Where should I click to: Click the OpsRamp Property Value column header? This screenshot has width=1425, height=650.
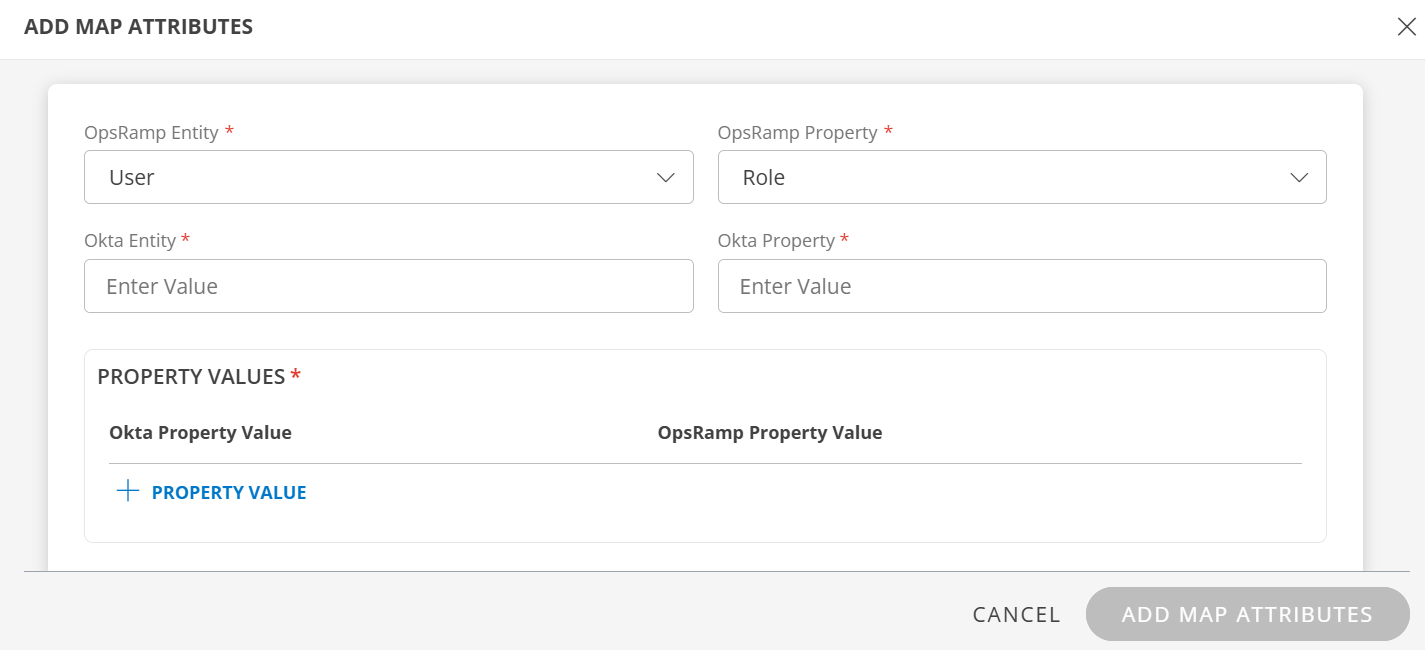pos(770,432)
